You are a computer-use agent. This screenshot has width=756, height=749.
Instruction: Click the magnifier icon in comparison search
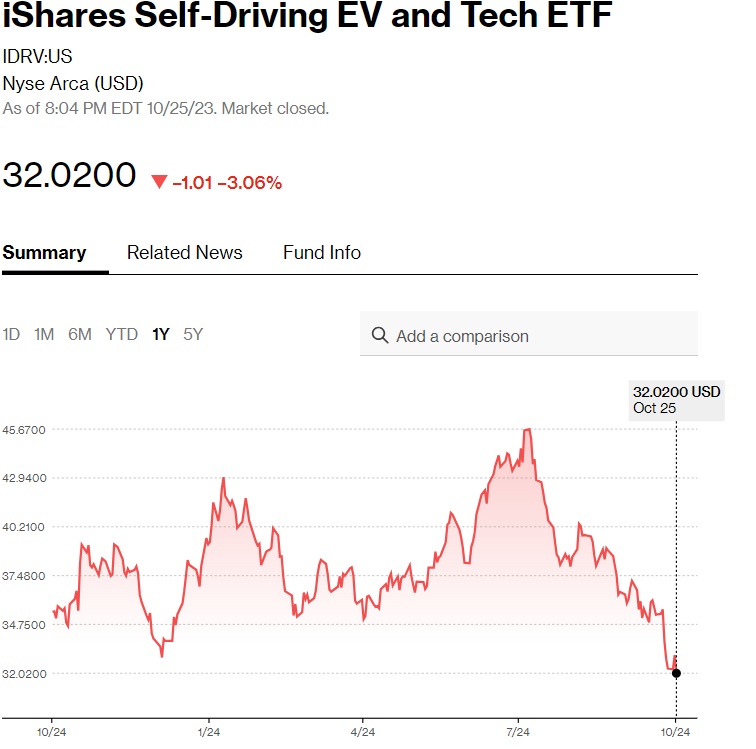380,336
